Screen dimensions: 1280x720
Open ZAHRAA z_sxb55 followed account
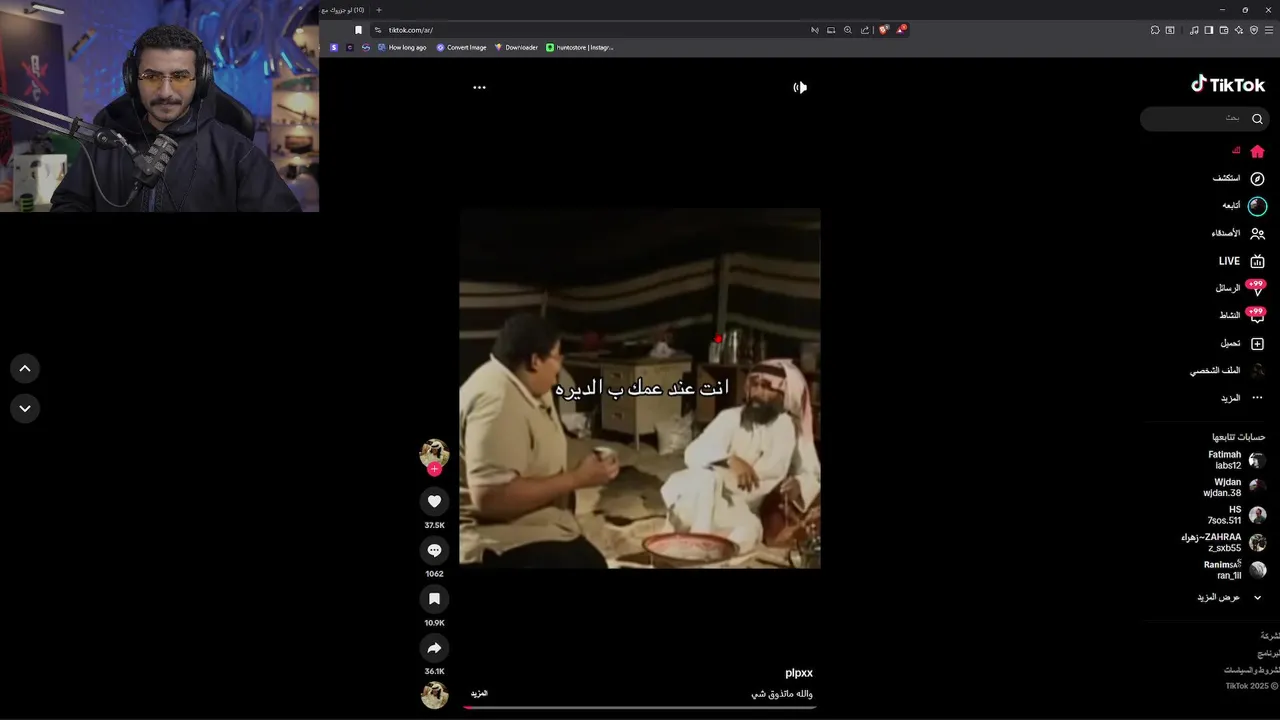click(1223, 542)
